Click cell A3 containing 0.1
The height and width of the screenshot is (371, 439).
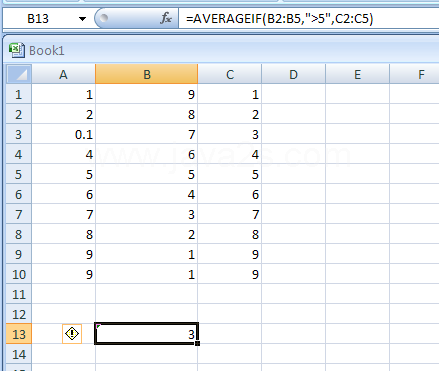tap(63, 134)
